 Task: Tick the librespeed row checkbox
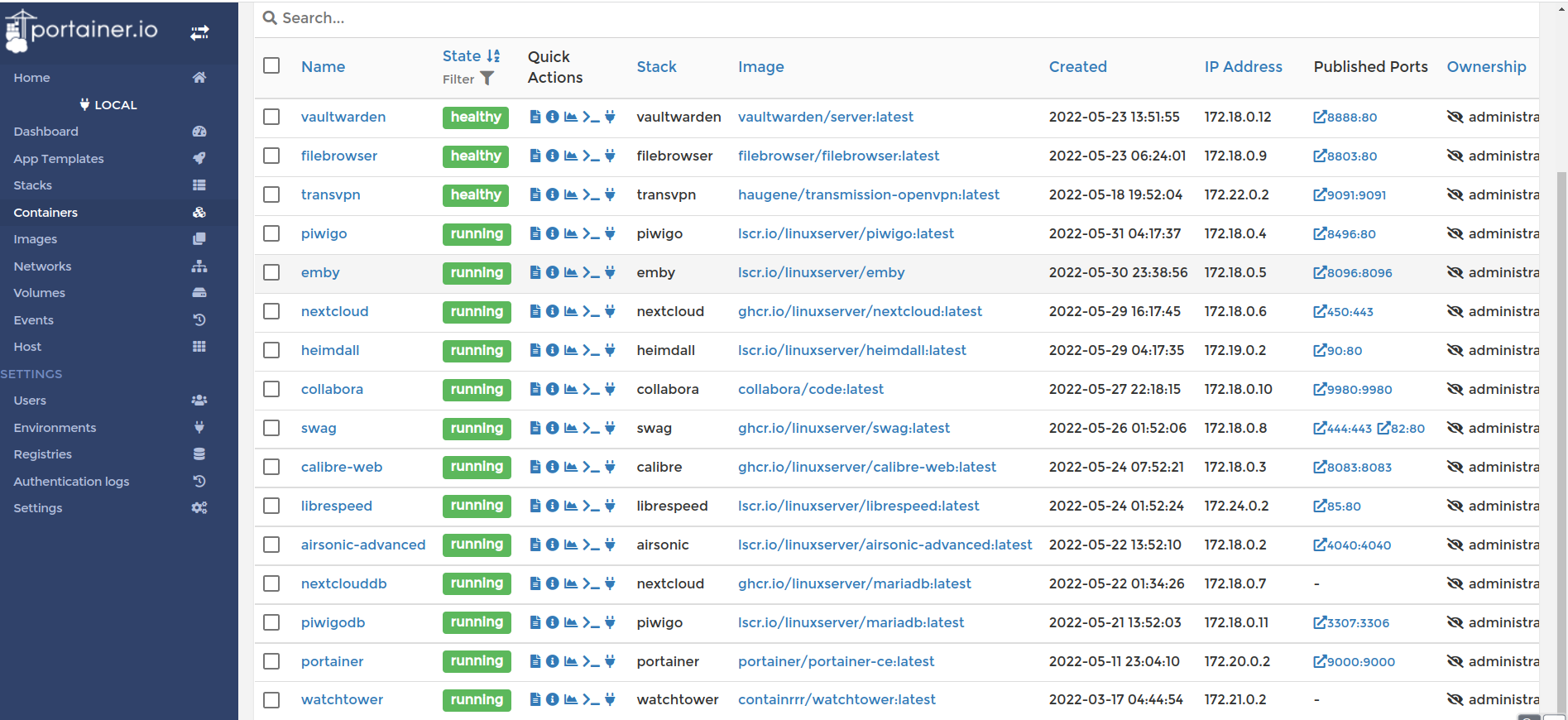tap(271, 506)
